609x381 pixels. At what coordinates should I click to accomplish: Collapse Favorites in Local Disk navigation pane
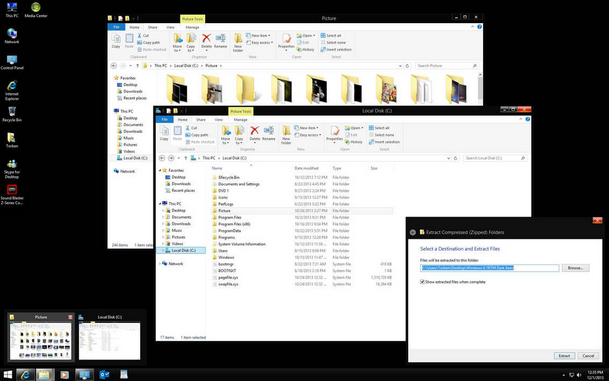click(160, 170)
